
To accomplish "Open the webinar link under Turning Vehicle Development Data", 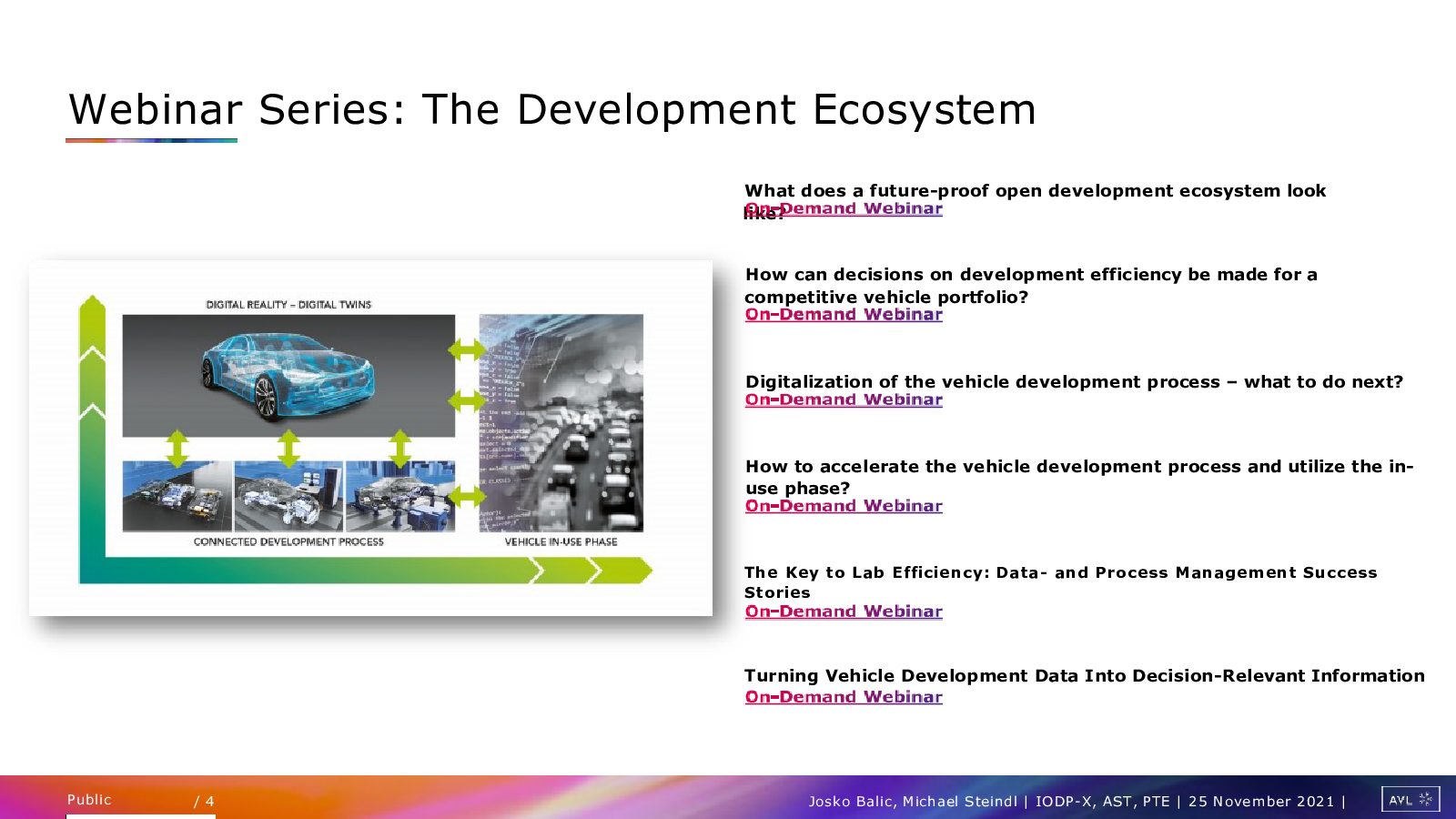I will point(844,697).
